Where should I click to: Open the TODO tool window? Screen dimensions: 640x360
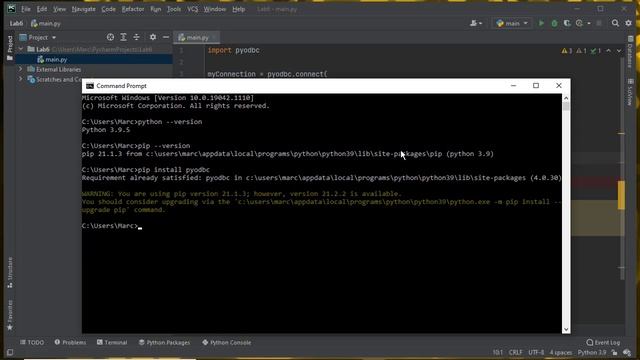pyautogui.click(x=32, y=342)
